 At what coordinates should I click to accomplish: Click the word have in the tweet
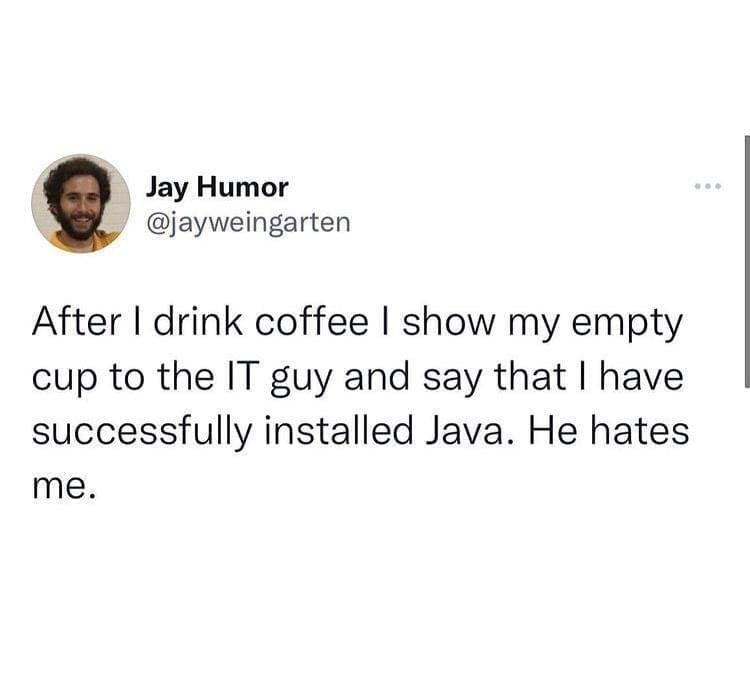click(641, 376)
